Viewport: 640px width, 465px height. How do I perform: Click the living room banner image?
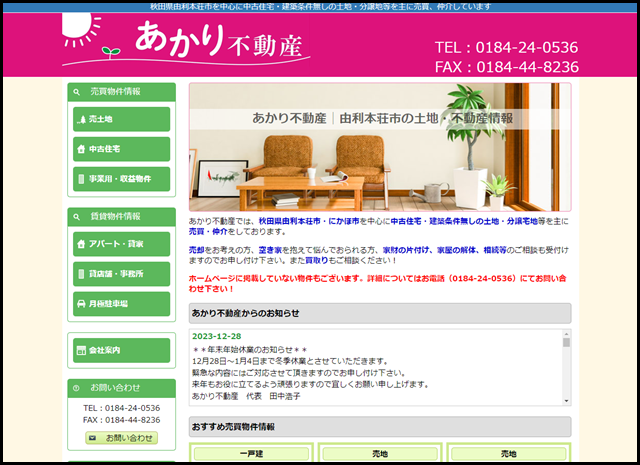[x=380, y=147]
